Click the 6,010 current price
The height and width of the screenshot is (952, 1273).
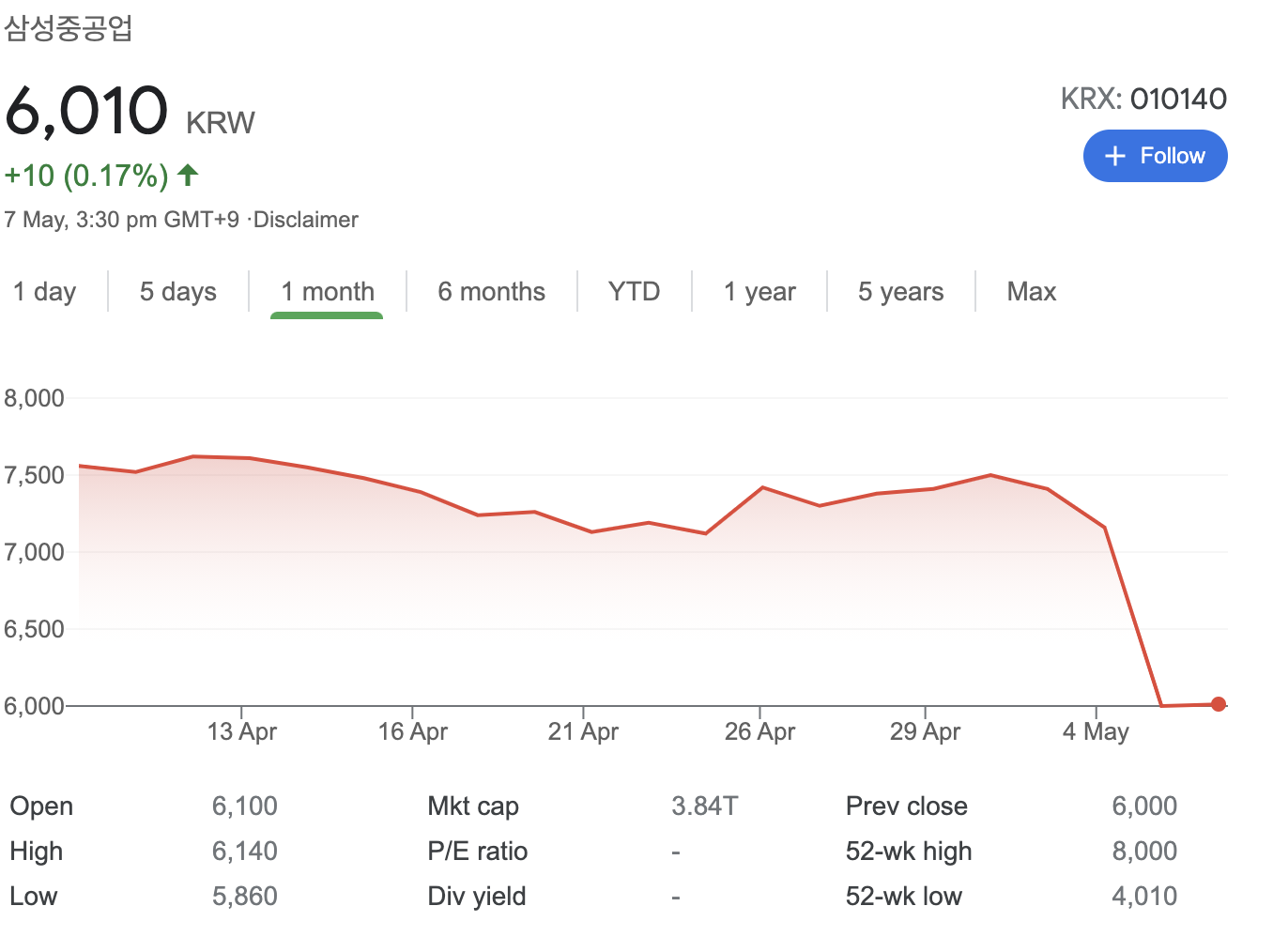click(86, 111)
